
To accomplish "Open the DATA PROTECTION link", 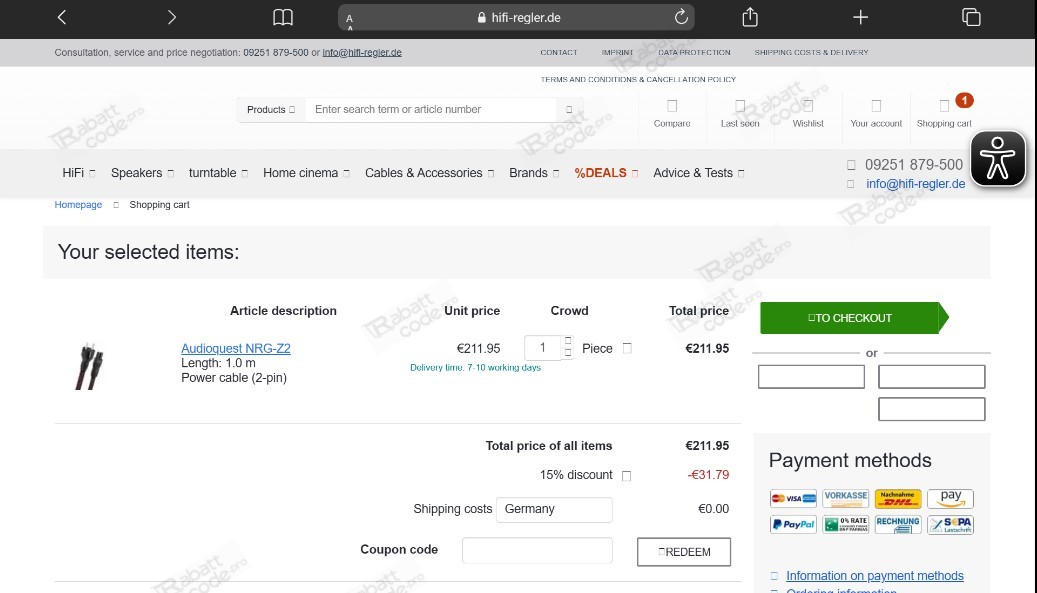I will [694, 52].
